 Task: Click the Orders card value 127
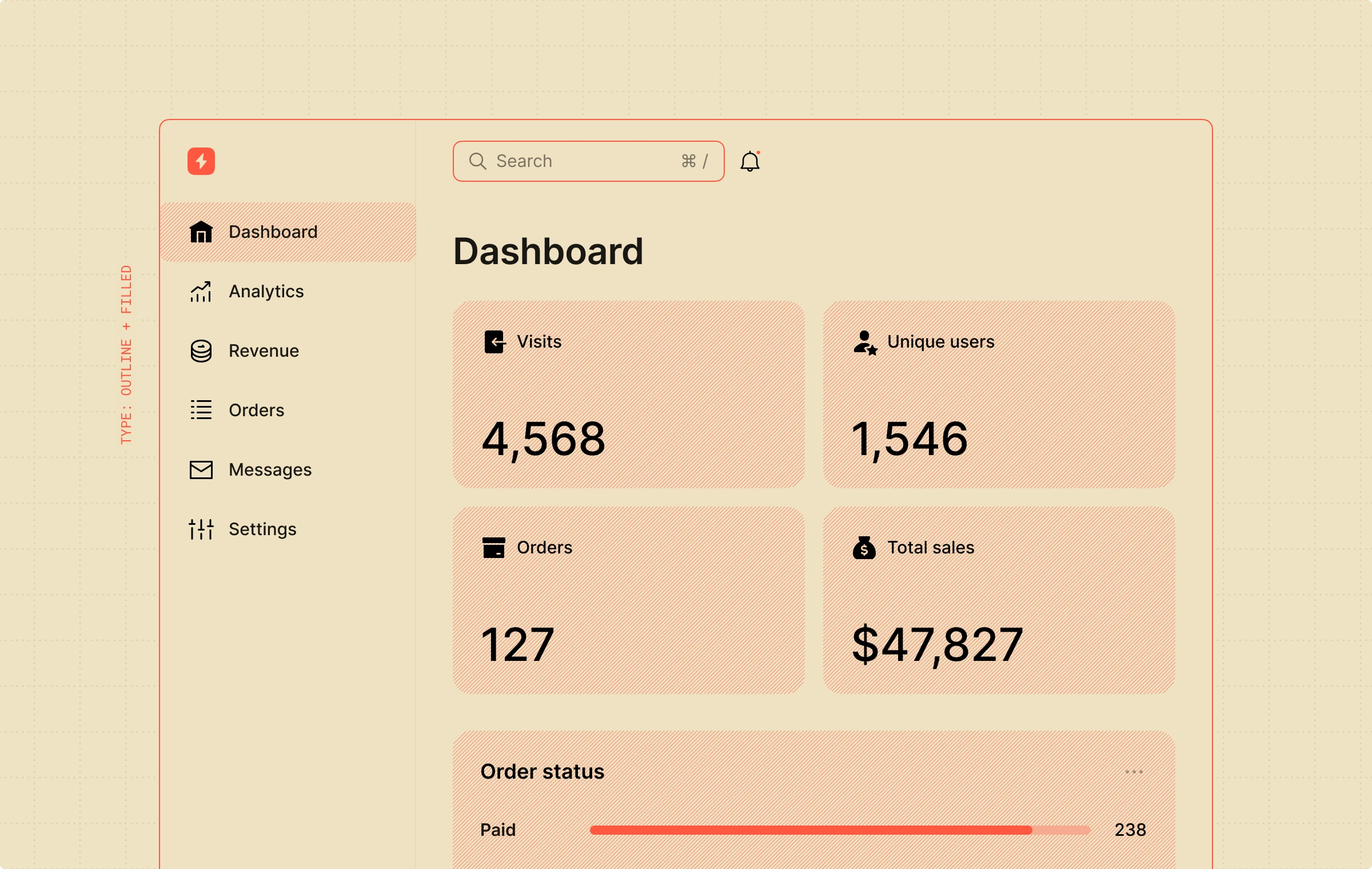tap(518, 645)
